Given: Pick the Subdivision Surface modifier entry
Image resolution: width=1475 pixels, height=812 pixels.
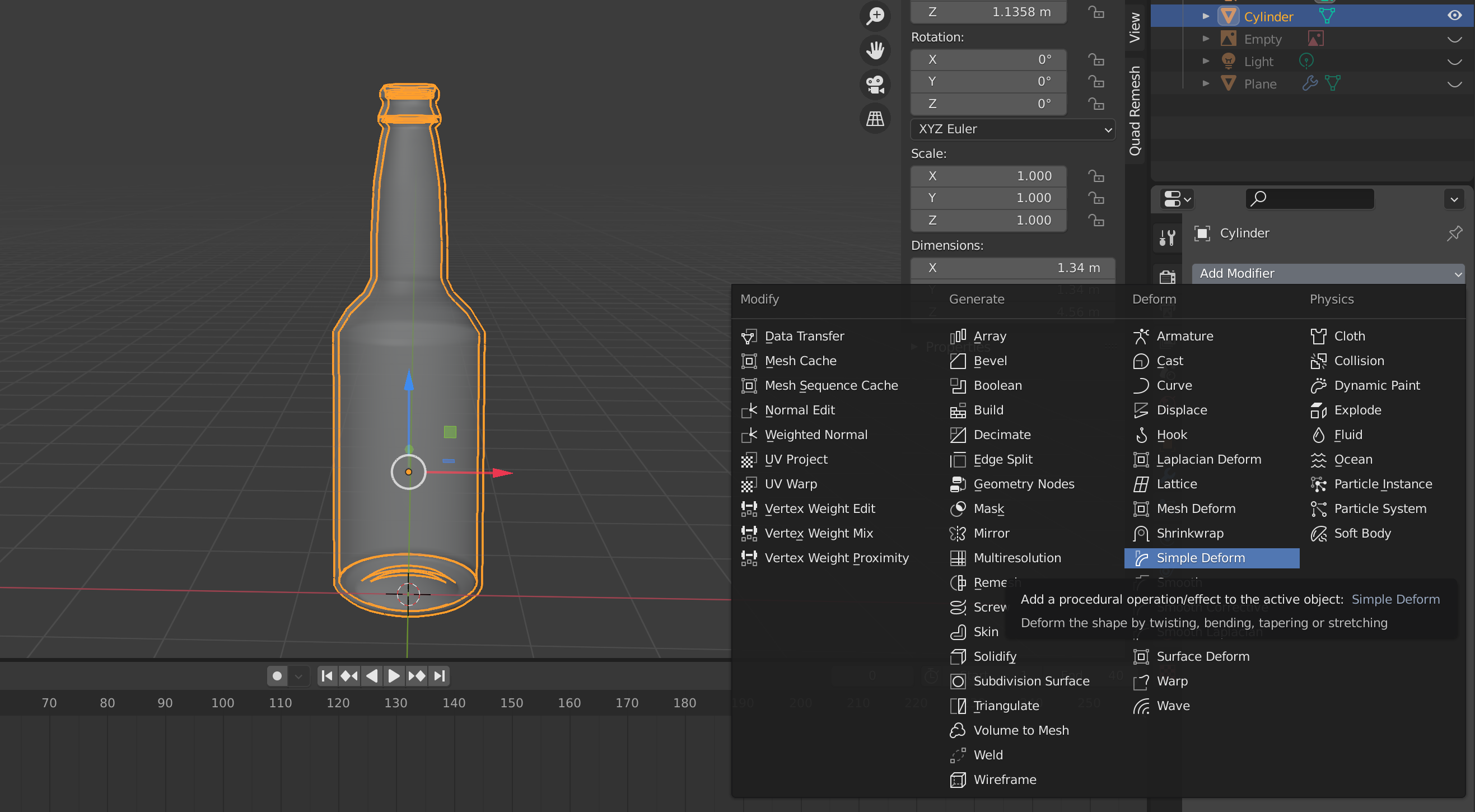Looking at the screenshot, I should [x=1031, y=681].
